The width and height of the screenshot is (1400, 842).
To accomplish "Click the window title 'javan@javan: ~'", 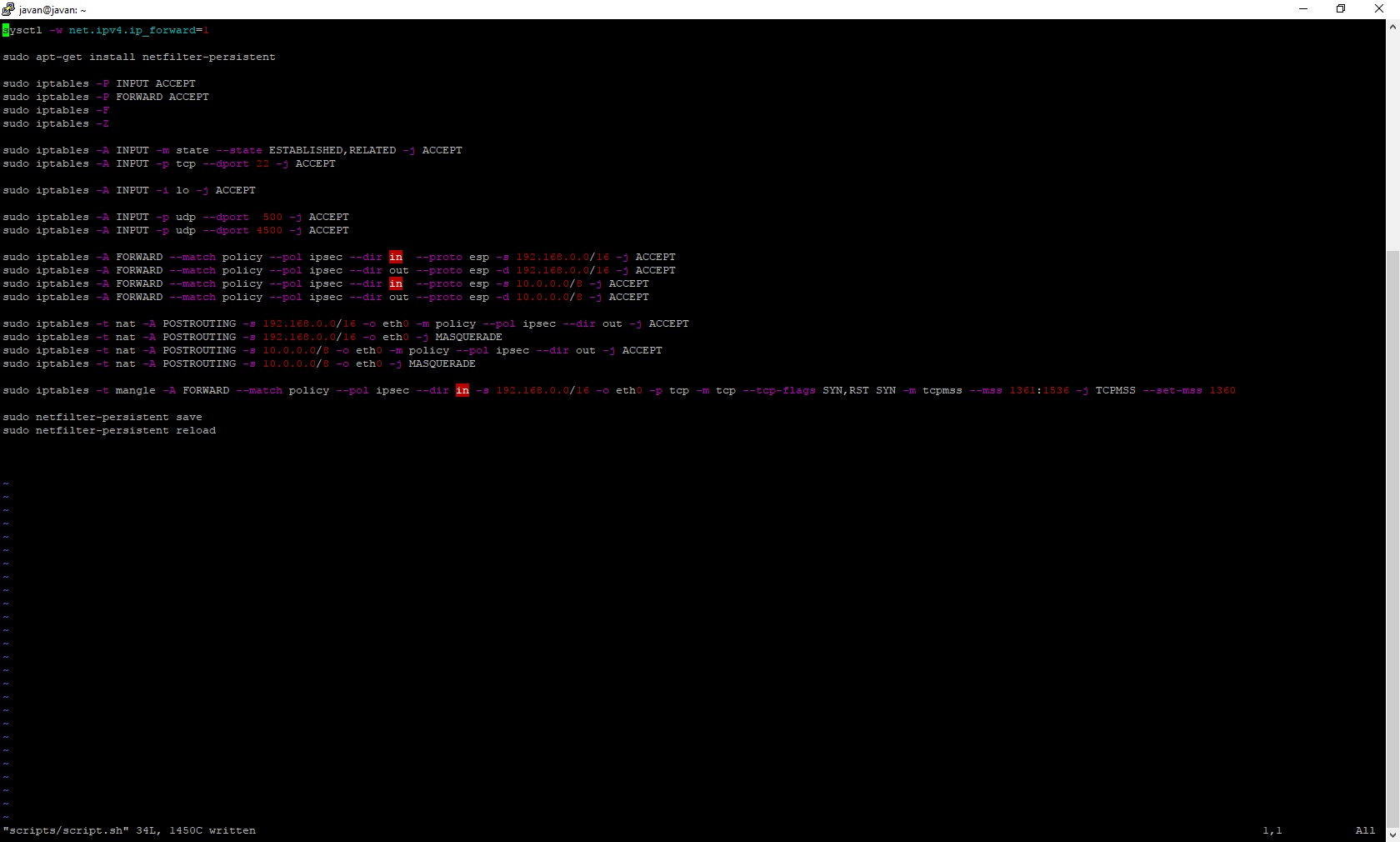I will tap(52, 10).
